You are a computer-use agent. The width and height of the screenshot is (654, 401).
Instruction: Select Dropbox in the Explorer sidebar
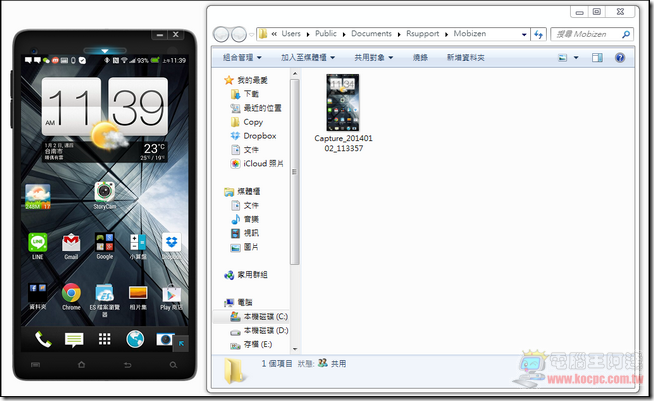254,136
